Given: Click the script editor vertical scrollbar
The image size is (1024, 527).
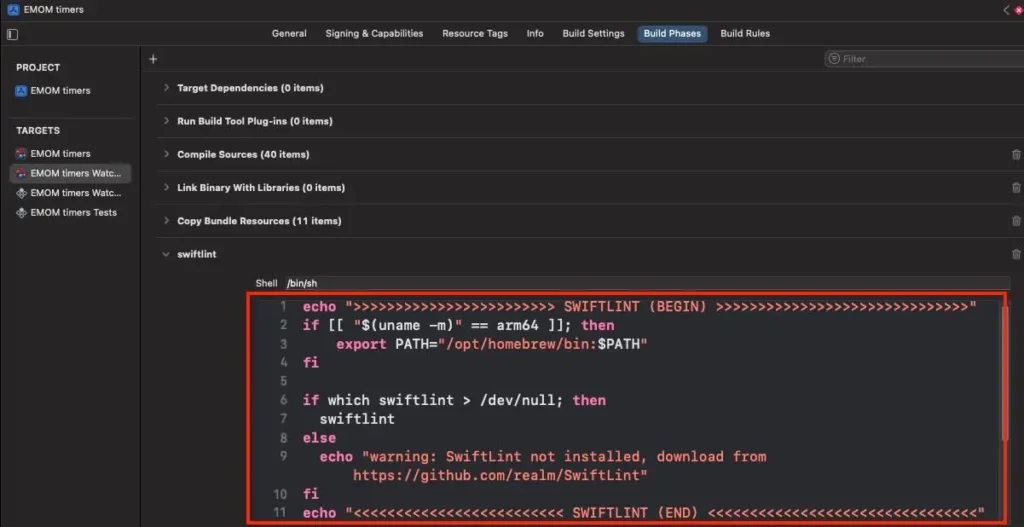Looking at the screenshot, I should [1005, 373].
